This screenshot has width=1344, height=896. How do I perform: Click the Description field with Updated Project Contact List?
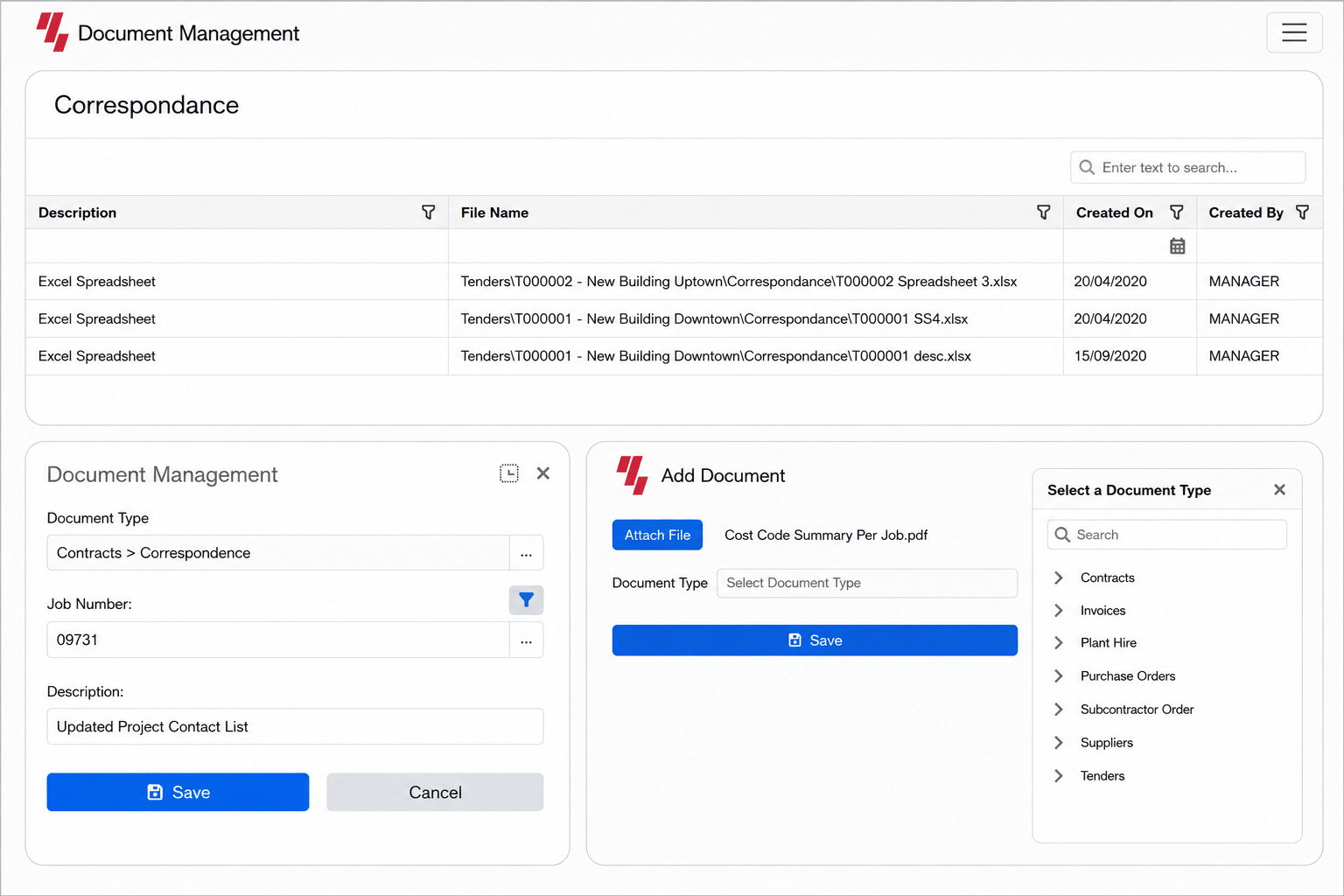pyautogui.click(x=295, y=726)
